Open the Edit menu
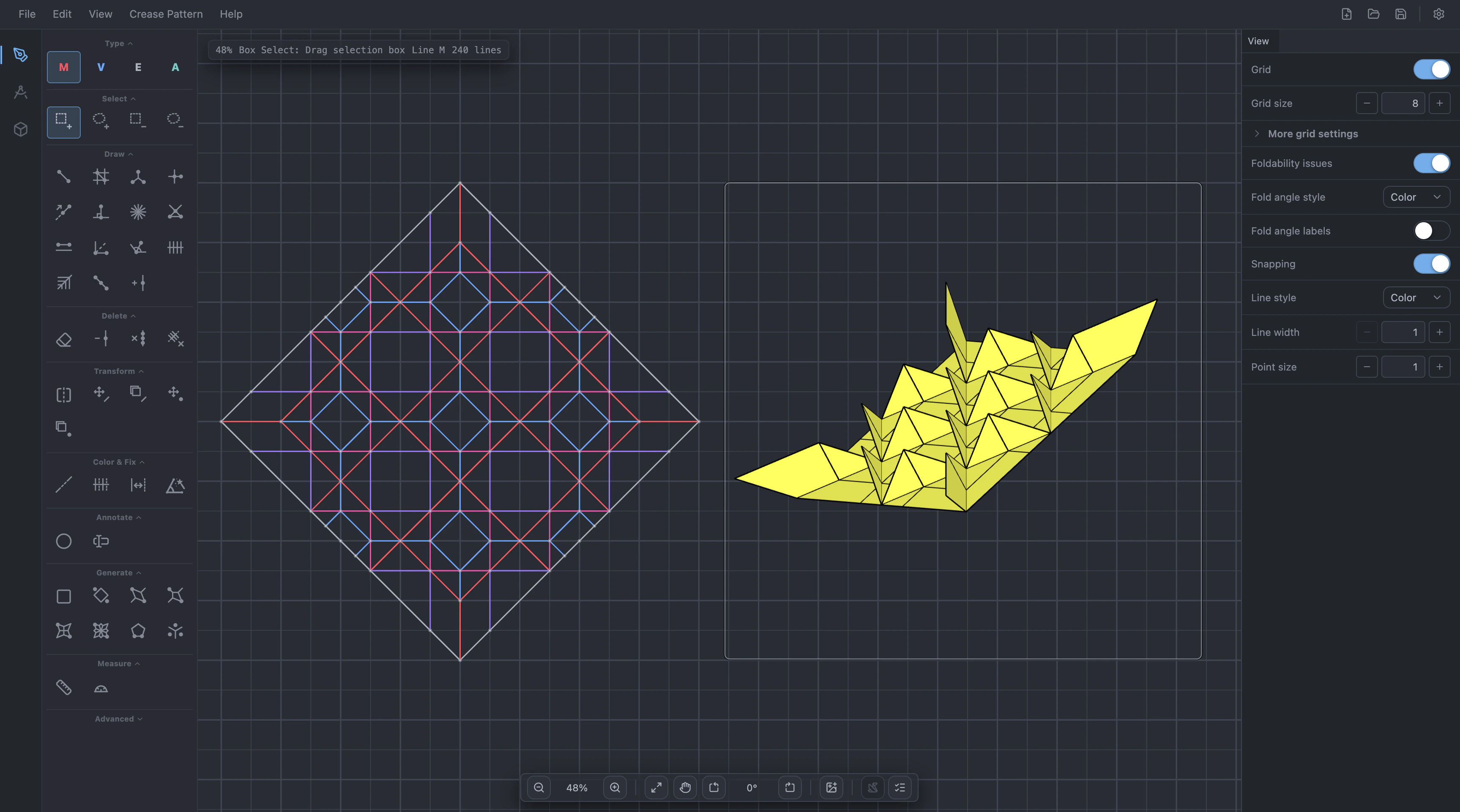This screenshot has height=812, width=1460. click(62, 14)
